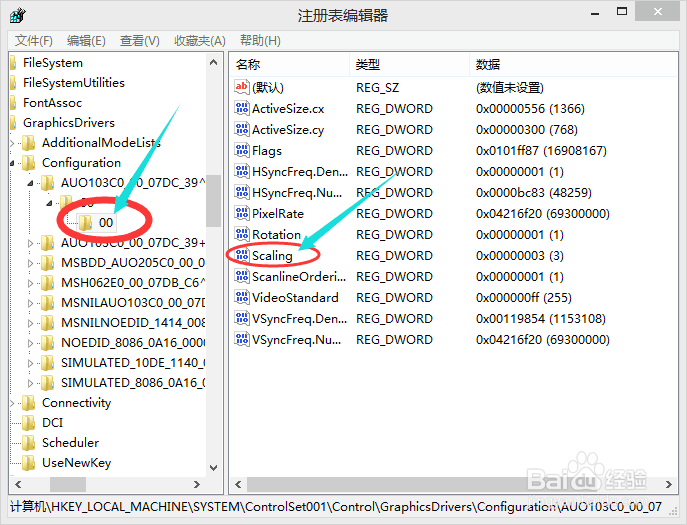
Task: Click the values pane scroll left arrow
Action: (238, 484)
